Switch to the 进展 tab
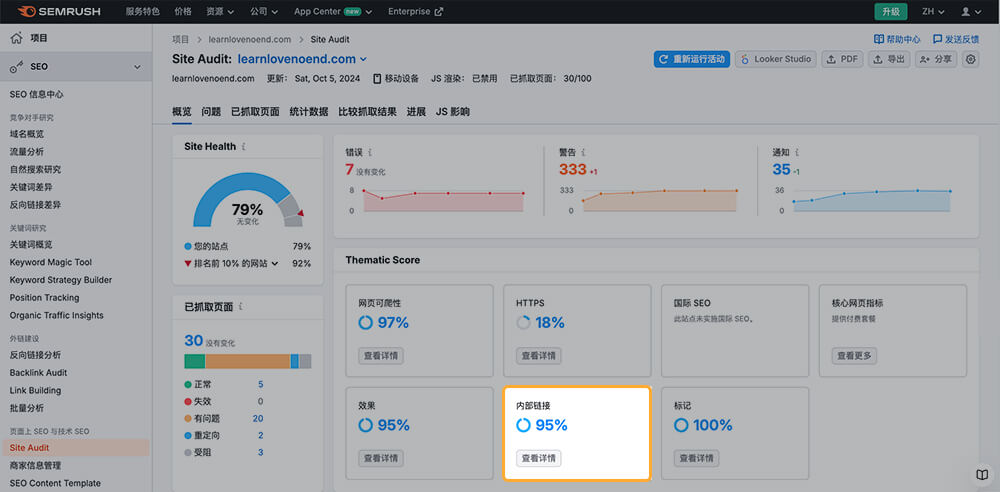Viewport: 1000px width, 492px height. (416, 112)
